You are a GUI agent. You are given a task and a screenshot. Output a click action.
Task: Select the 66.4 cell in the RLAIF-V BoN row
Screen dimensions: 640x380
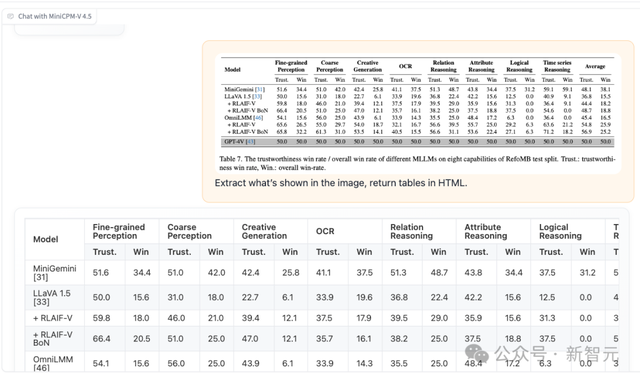coord(101,339)
